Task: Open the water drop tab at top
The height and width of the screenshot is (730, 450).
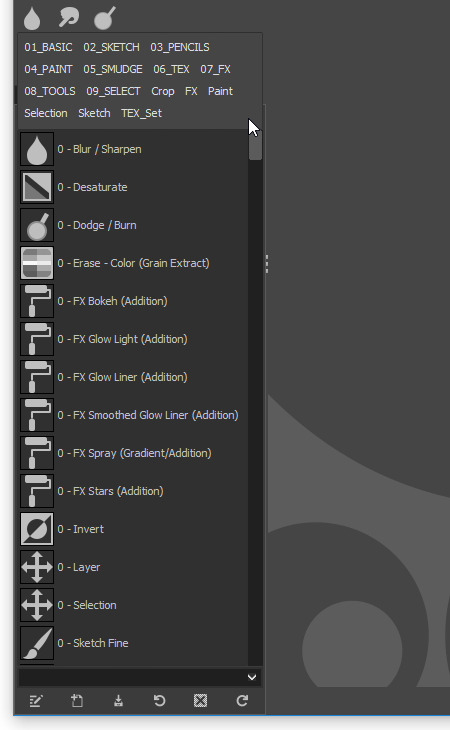Action: click(32, 18)
